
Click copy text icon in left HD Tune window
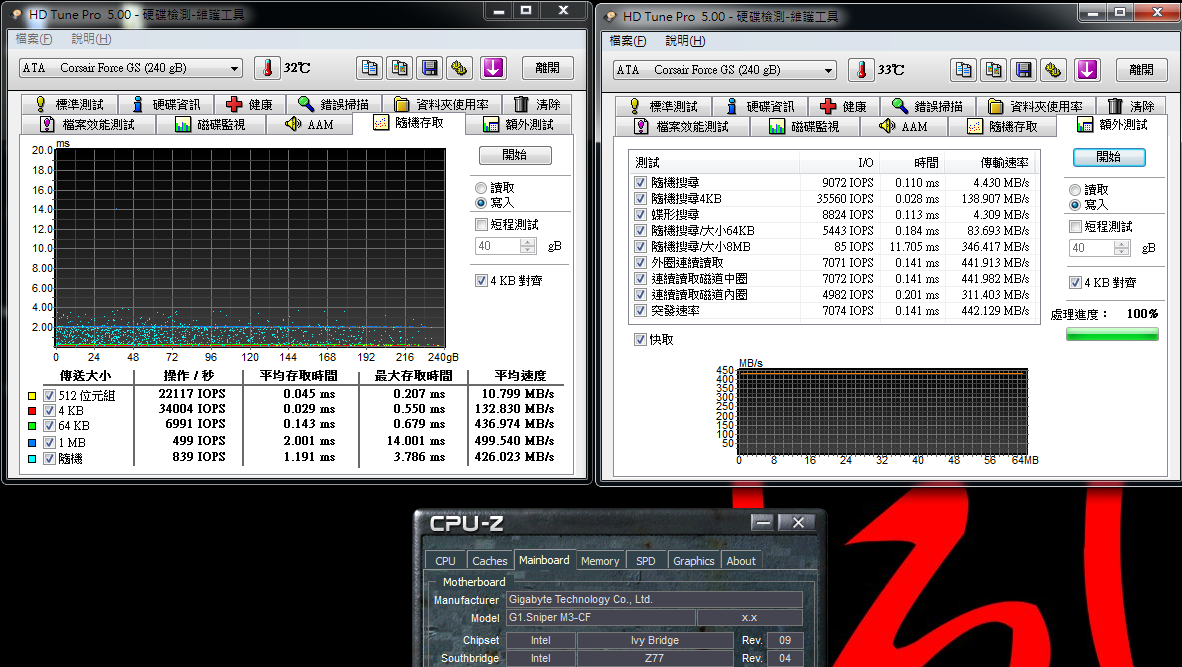[x=369, y=68]
